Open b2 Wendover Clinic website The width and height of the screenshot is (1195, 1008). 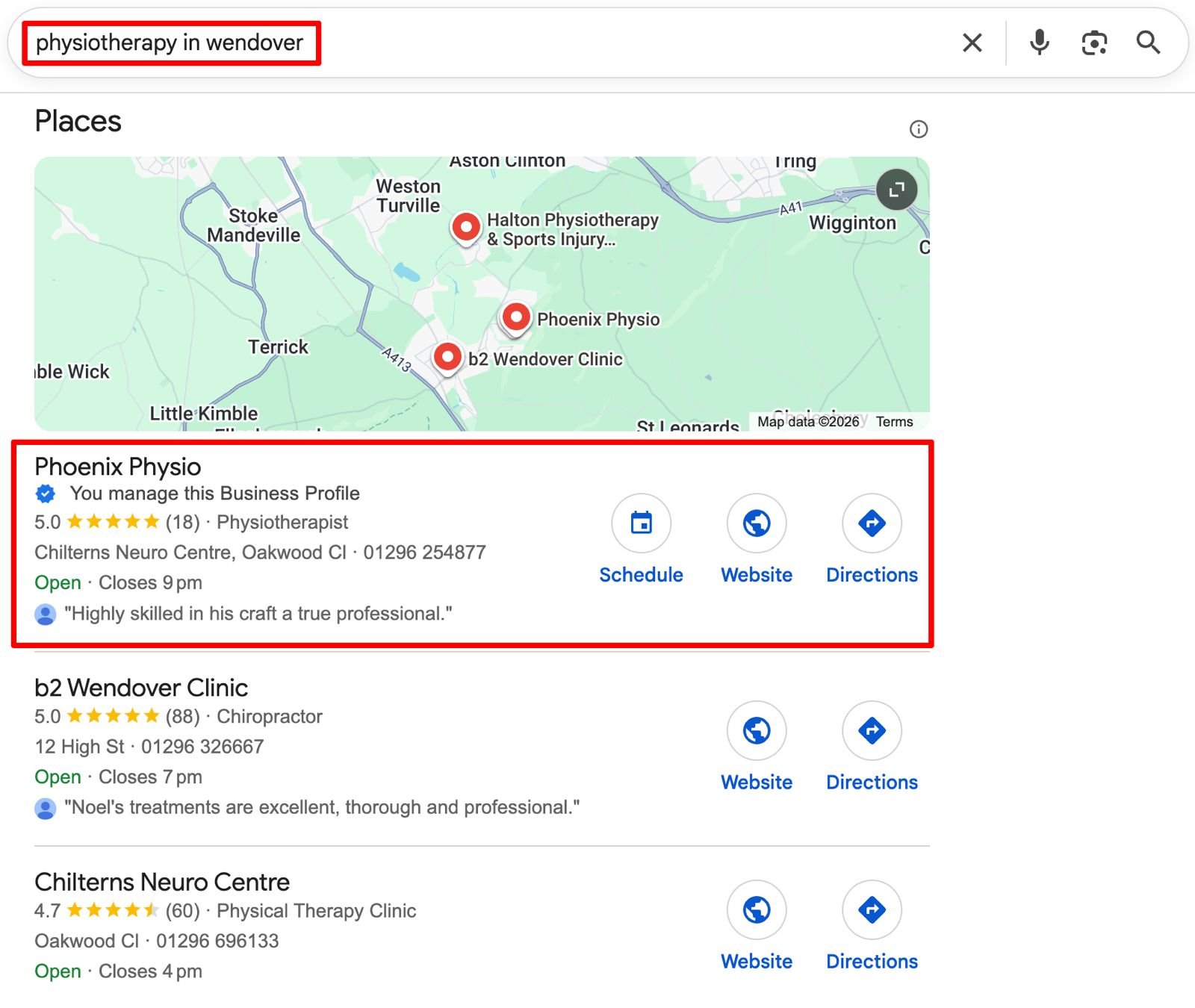point(757,730)
